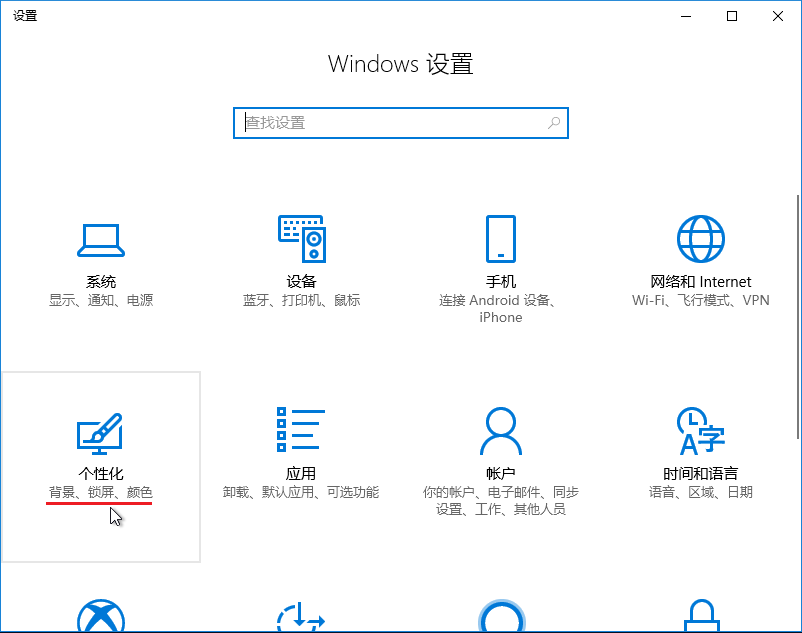Close the 设置 window
This screenshot has width=802, height=633.
[778, 16]
